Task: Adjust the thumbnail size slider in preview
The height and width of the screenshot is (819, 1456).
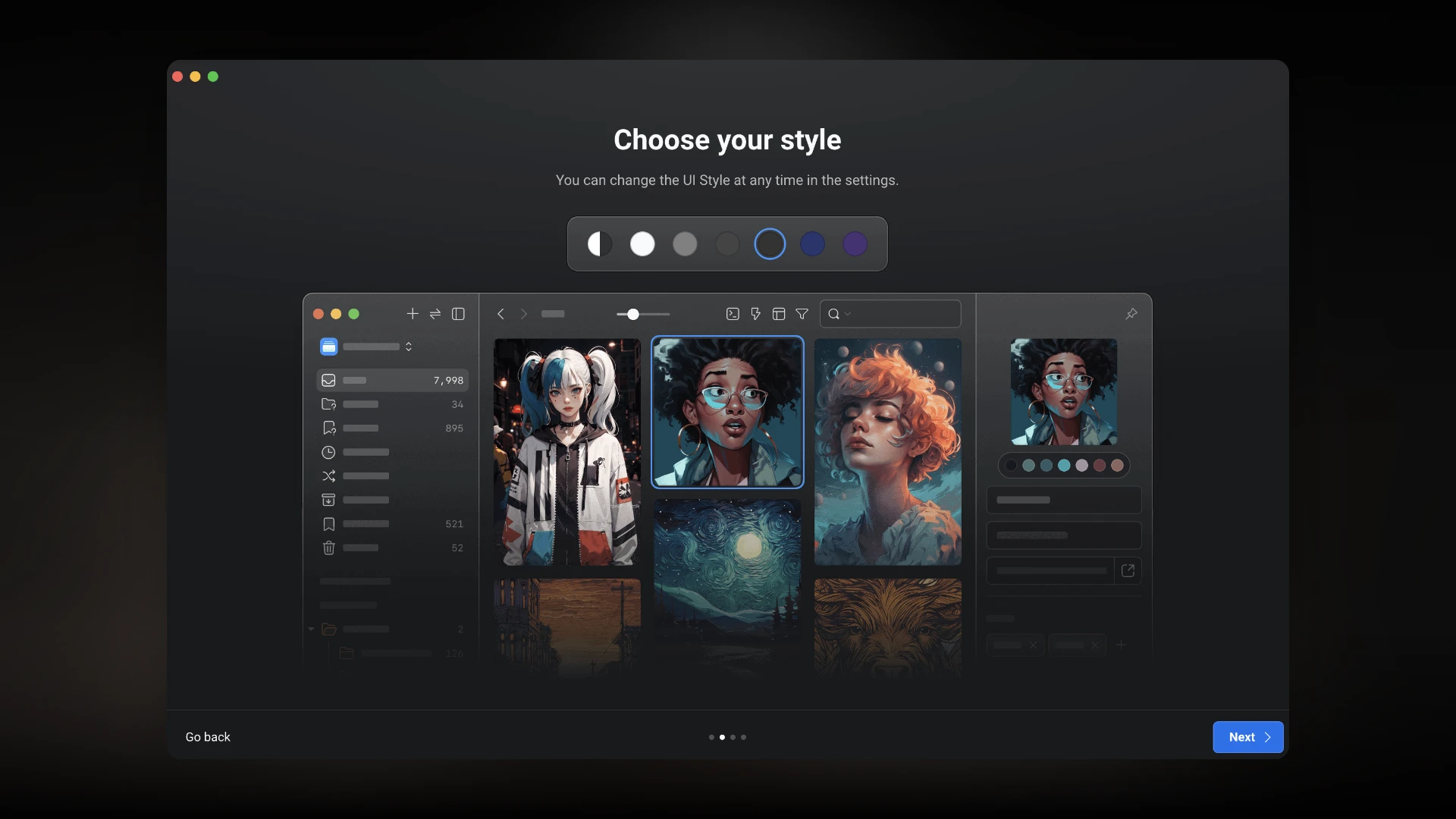Action: click(x=643, y=314)
